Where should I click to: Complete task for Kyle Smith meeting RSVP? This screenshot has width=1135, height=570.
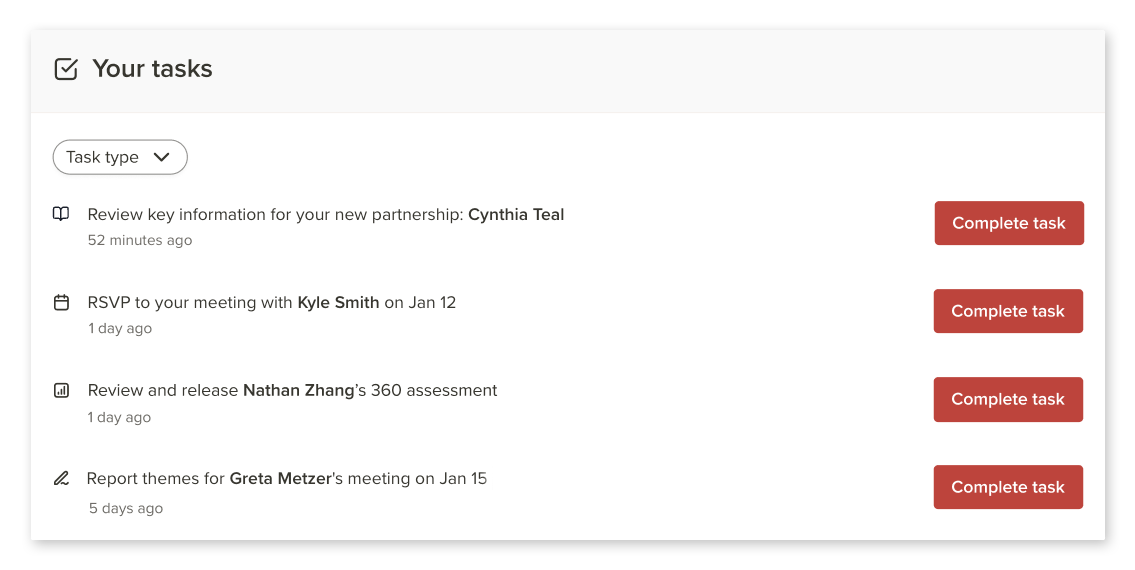tap(1008, 311)
